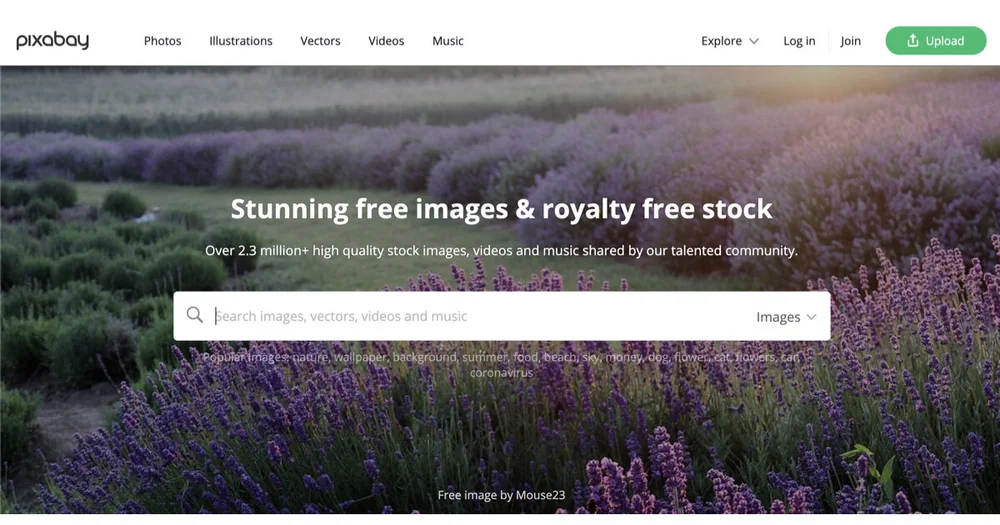Open the Illustrations section

(x=240, y=41)
